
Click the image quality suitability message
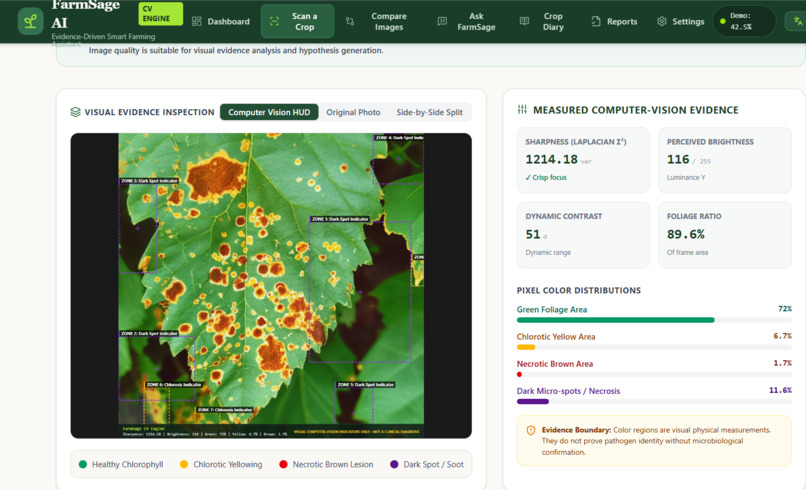click(236, 50)
